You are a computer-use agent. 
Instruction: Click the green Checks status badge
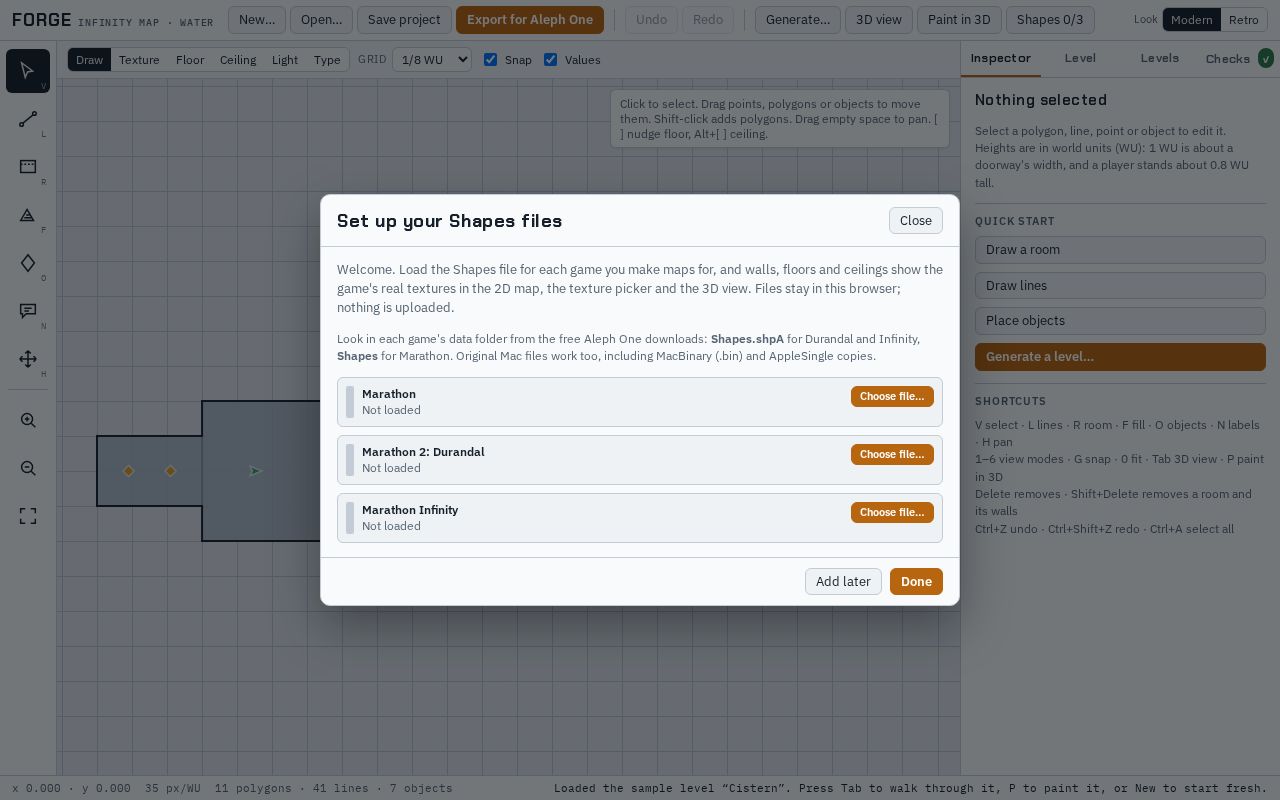click(x=1266, y=59)
